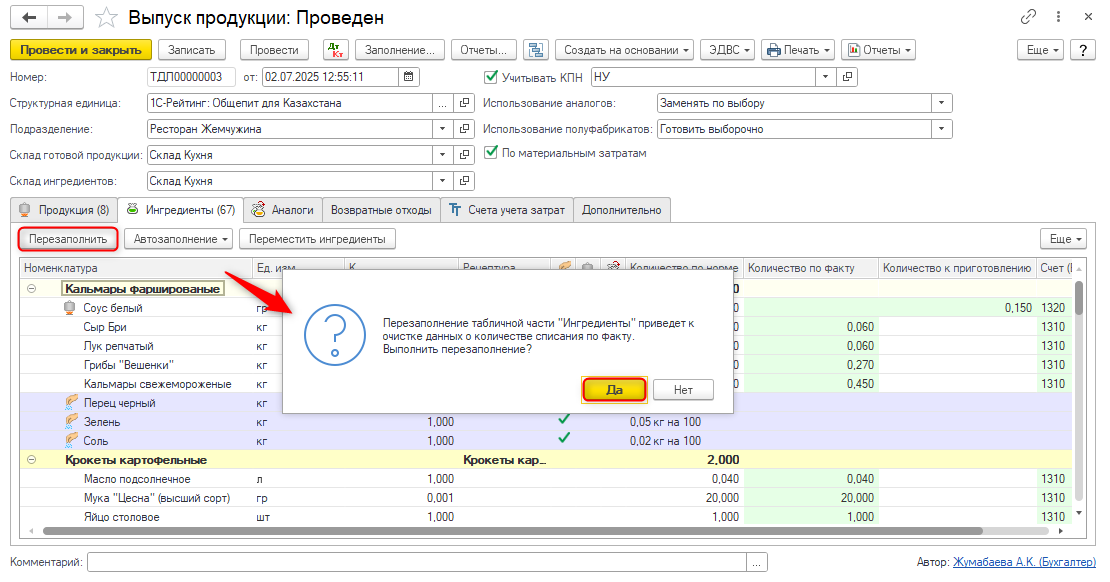1110x582 pixels.
Task: Switch to Дополнительно tab
Action: point(622,210)
